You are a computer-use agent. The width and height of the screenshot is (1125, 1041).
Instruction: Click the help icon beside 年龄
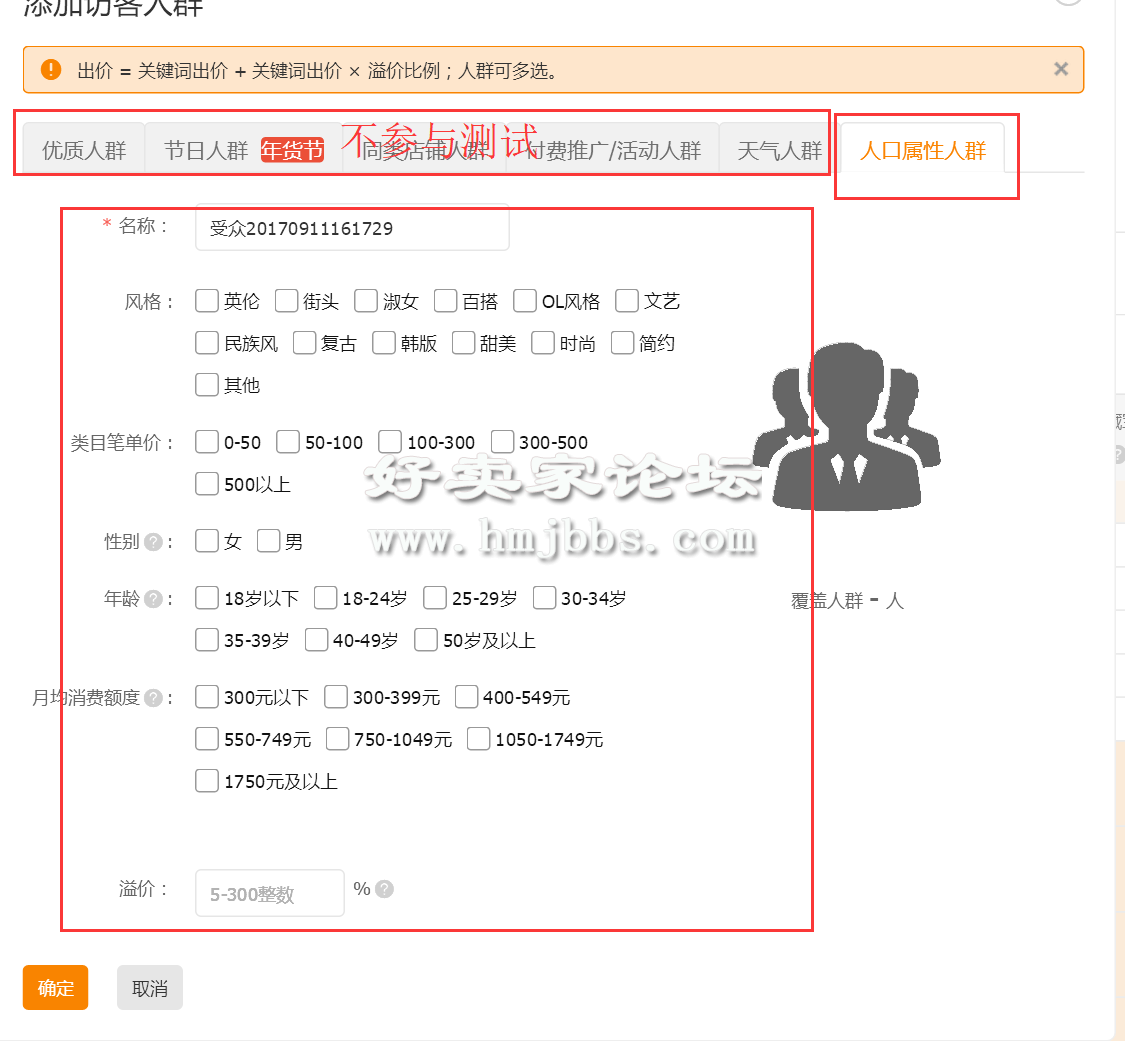[153, 599]
